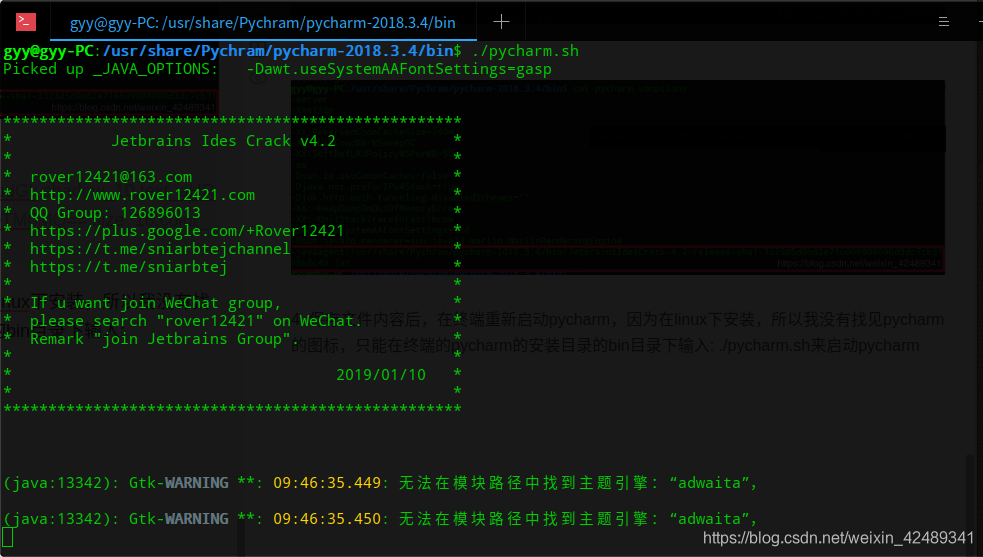Open the terminal hamburger menu
This screenshot has height=557, width=983.
coord(944,22)
